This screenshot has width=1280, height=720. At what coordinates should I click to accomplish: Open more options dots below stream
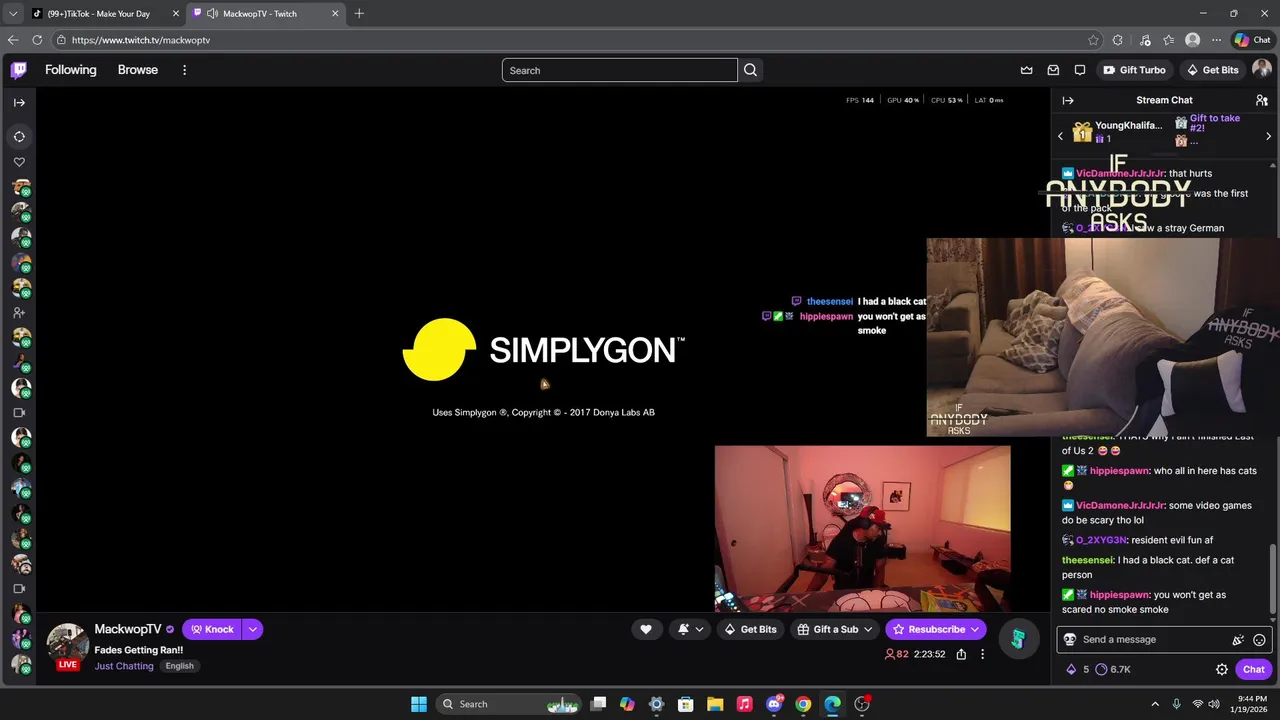pyautogui.click(x=982, y=654)
